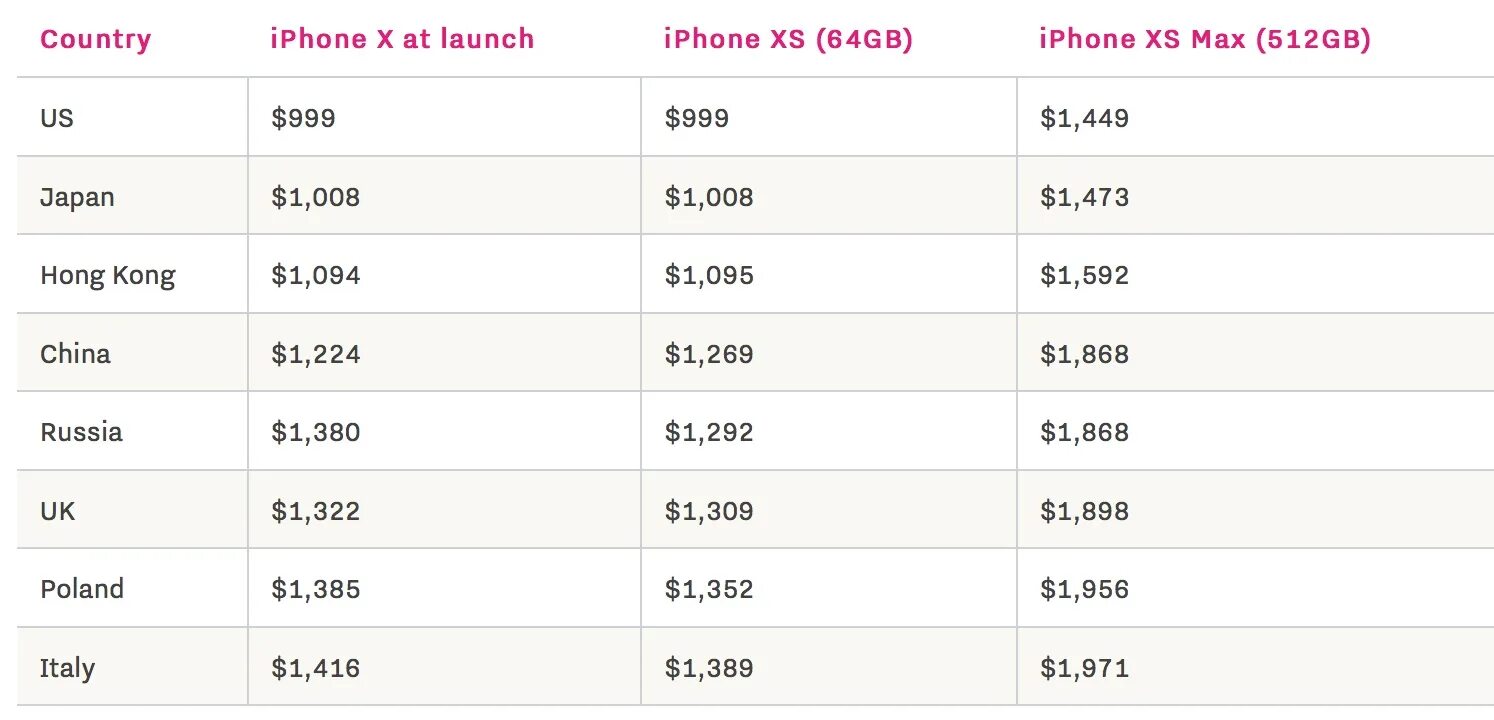Select the Italy row label

(68, 668)
